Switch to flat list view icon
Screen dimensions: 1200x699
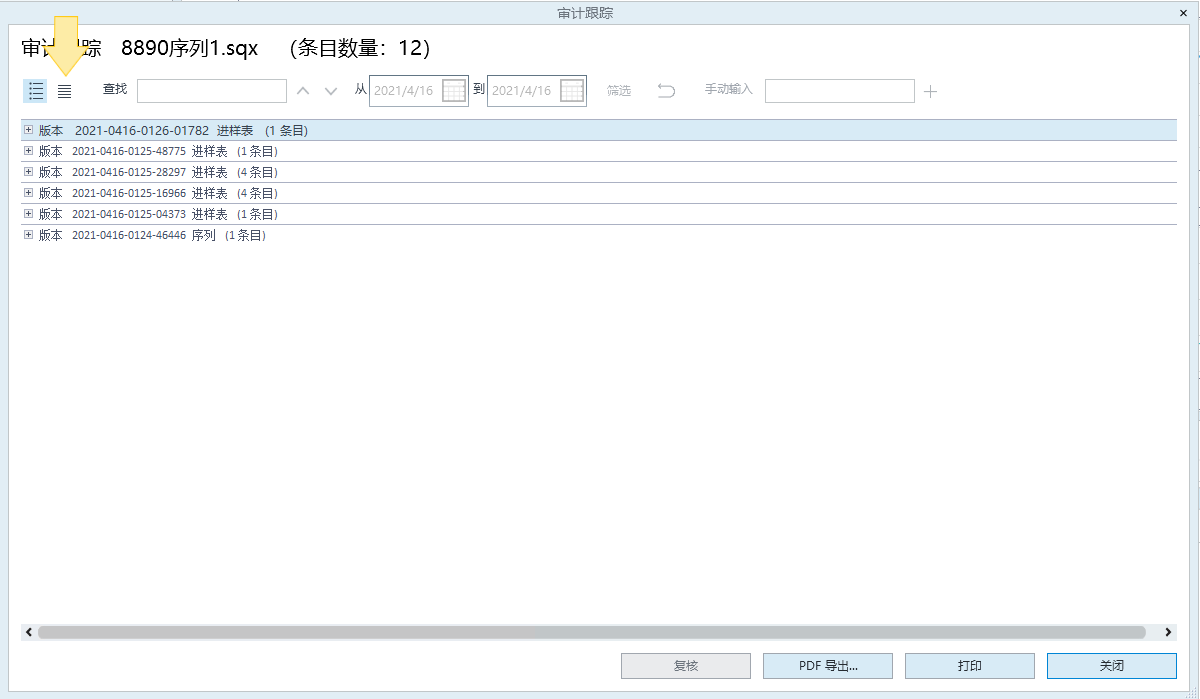pos(64,91)
